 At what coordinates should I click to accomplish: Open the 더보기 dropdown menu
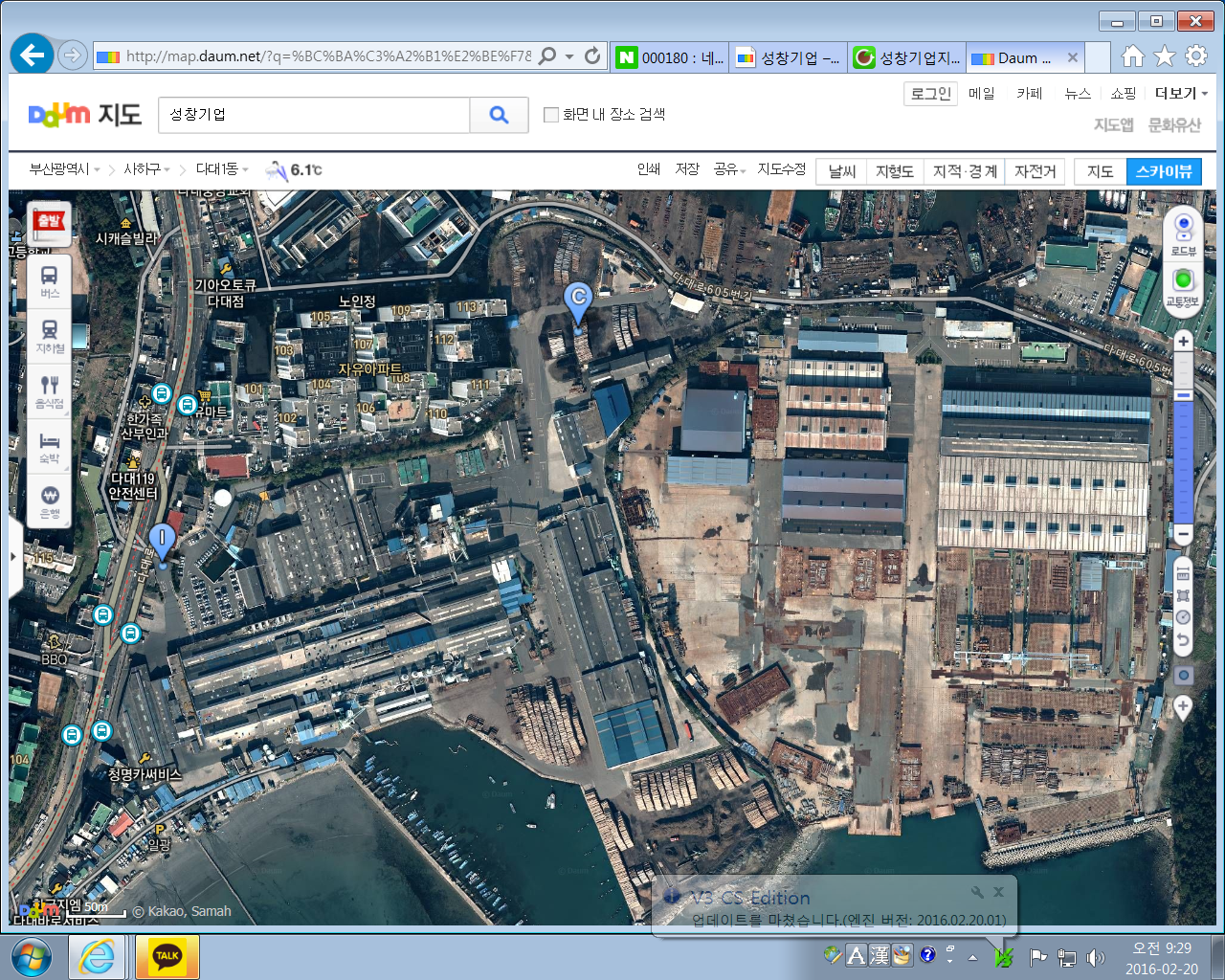coord(1180,93)
